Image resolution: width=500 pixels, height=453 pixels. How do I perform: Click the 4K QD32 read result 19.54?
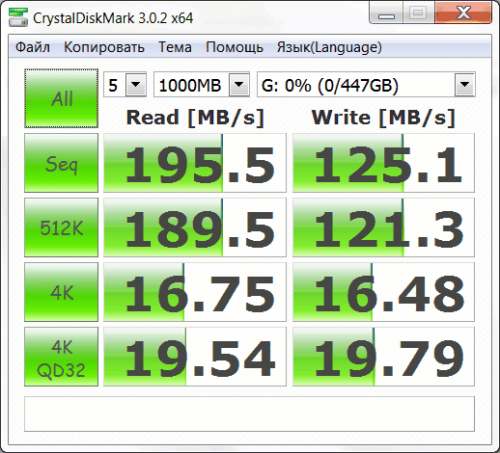coord(195,357)
